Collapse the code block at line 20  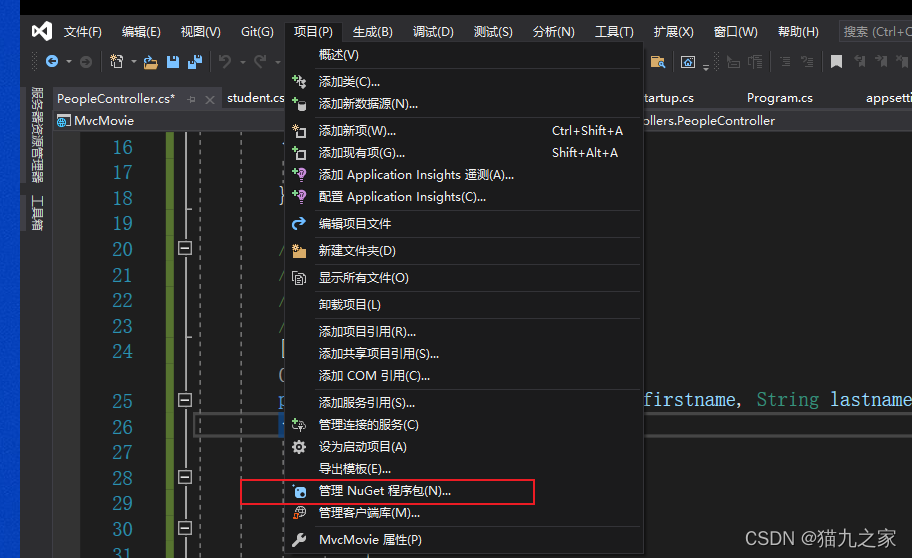(185, 248)
